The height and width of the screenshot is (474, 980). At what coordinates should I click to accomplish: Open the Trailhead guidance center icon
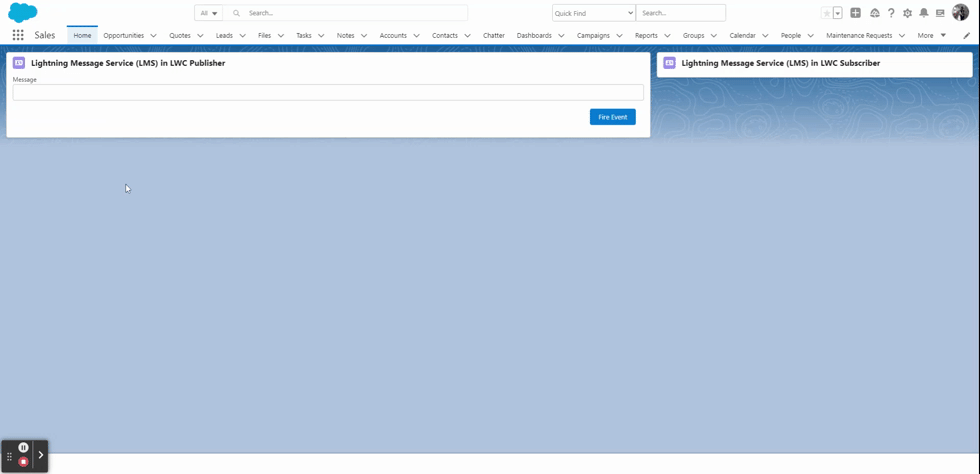[874, 13]
